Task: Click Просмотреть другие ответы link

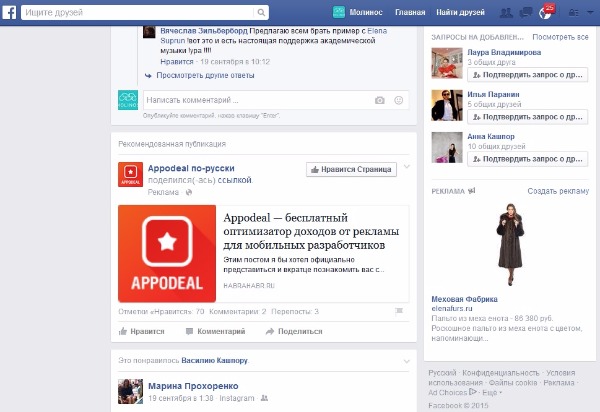Action: 205,75
